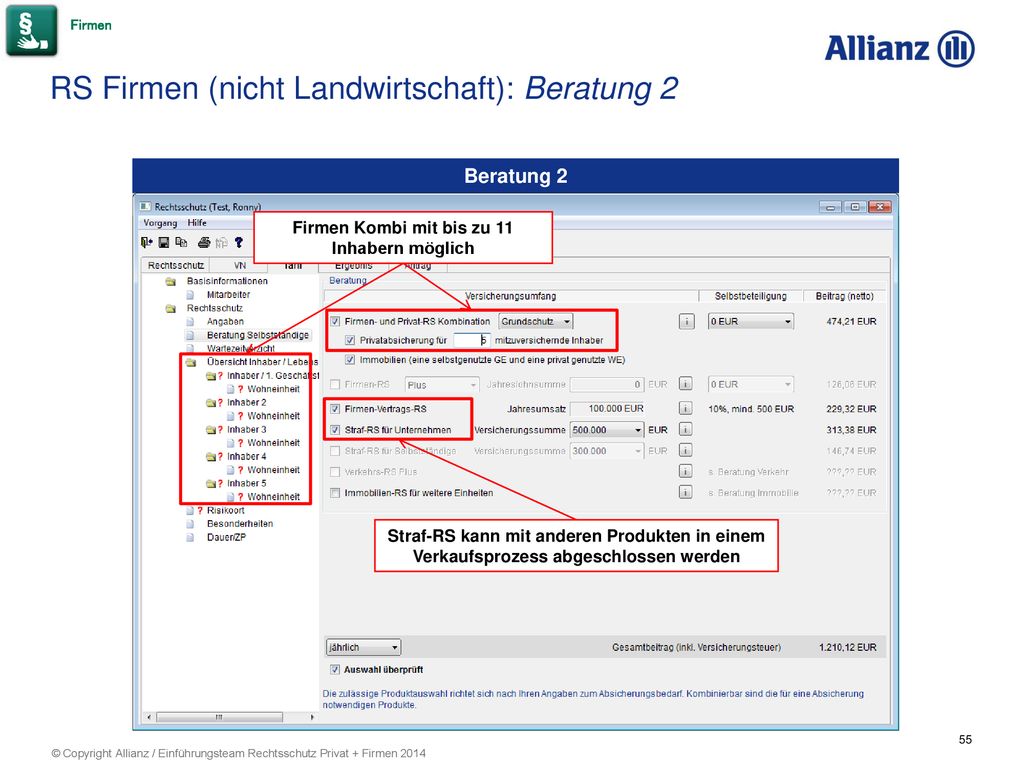Click the document icon beside Mitarbeiter
Image resolution: width=1024 pixels, height=768 pixels.
(190, 295)
